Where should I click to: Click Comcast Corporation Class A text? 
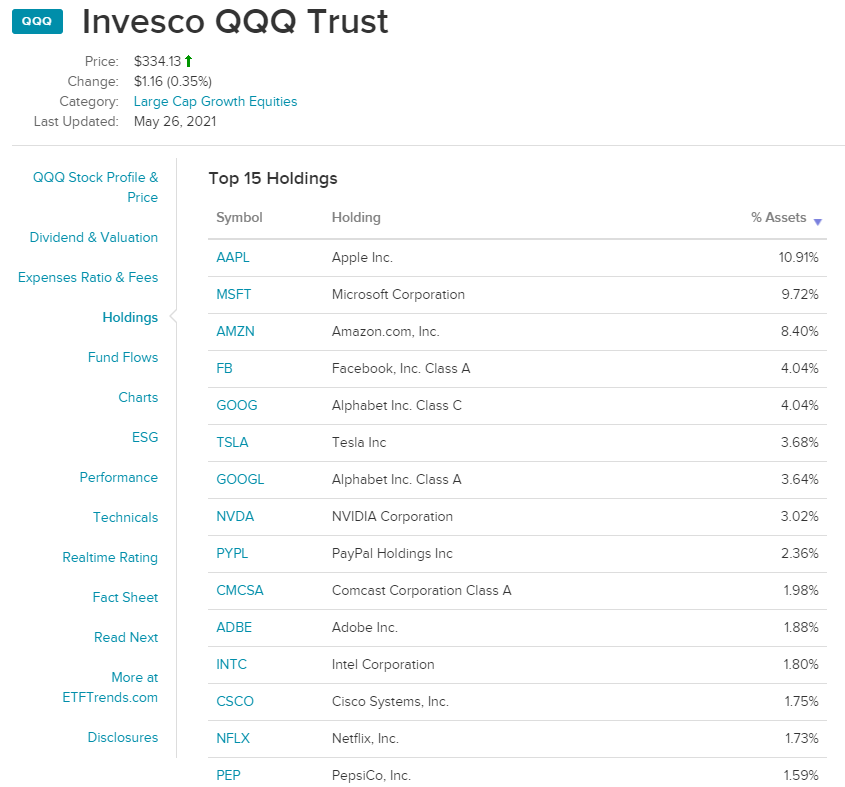coord(421,590)
